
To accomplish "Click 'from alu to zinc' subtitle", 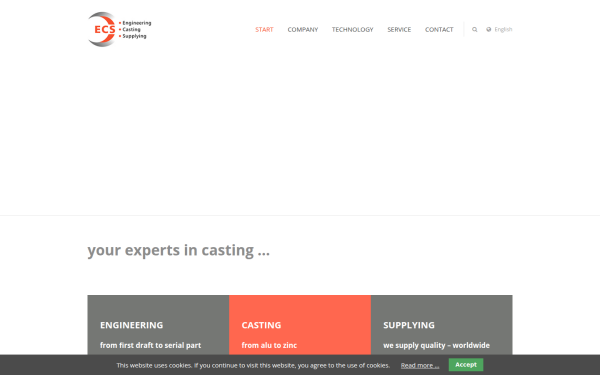I will click(x=269, y=345).
